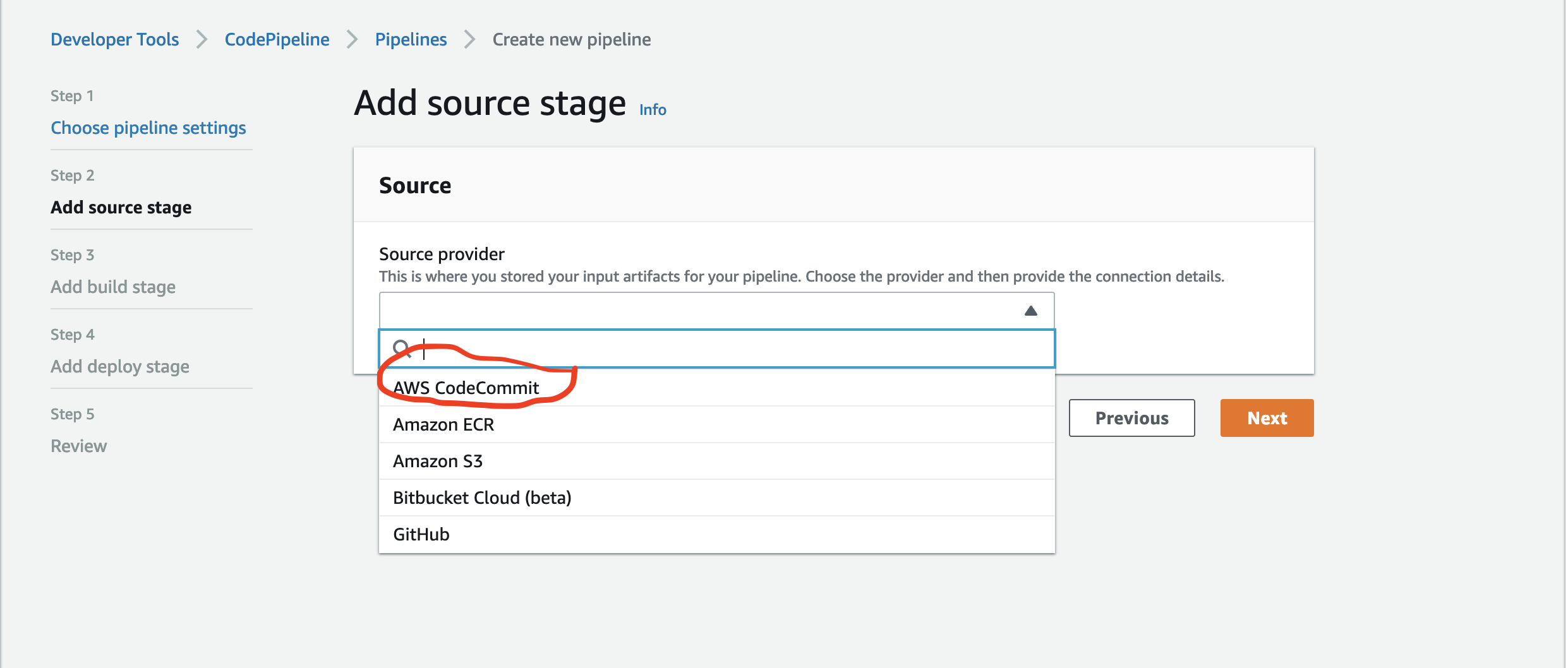Pick Amazon S3 option

(x=438, y=461)
